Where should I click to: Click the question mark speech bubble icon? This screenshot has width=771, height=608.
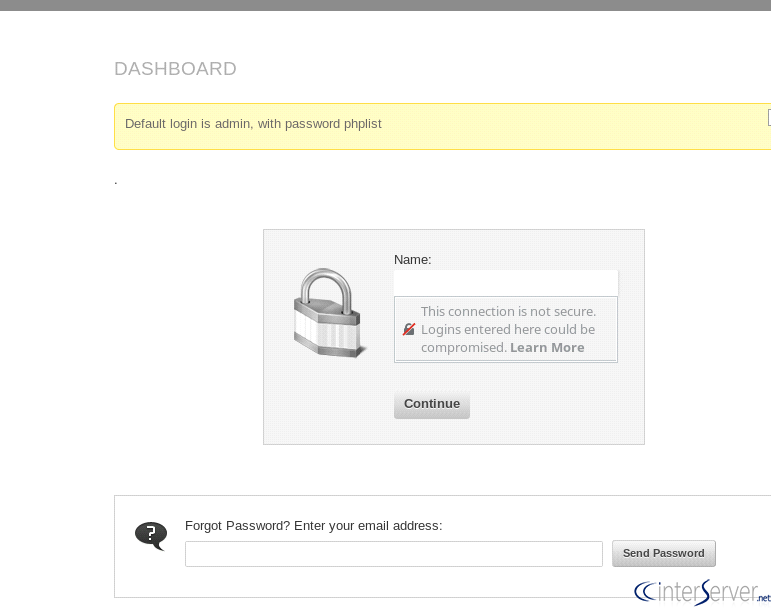tap(151, 536)
